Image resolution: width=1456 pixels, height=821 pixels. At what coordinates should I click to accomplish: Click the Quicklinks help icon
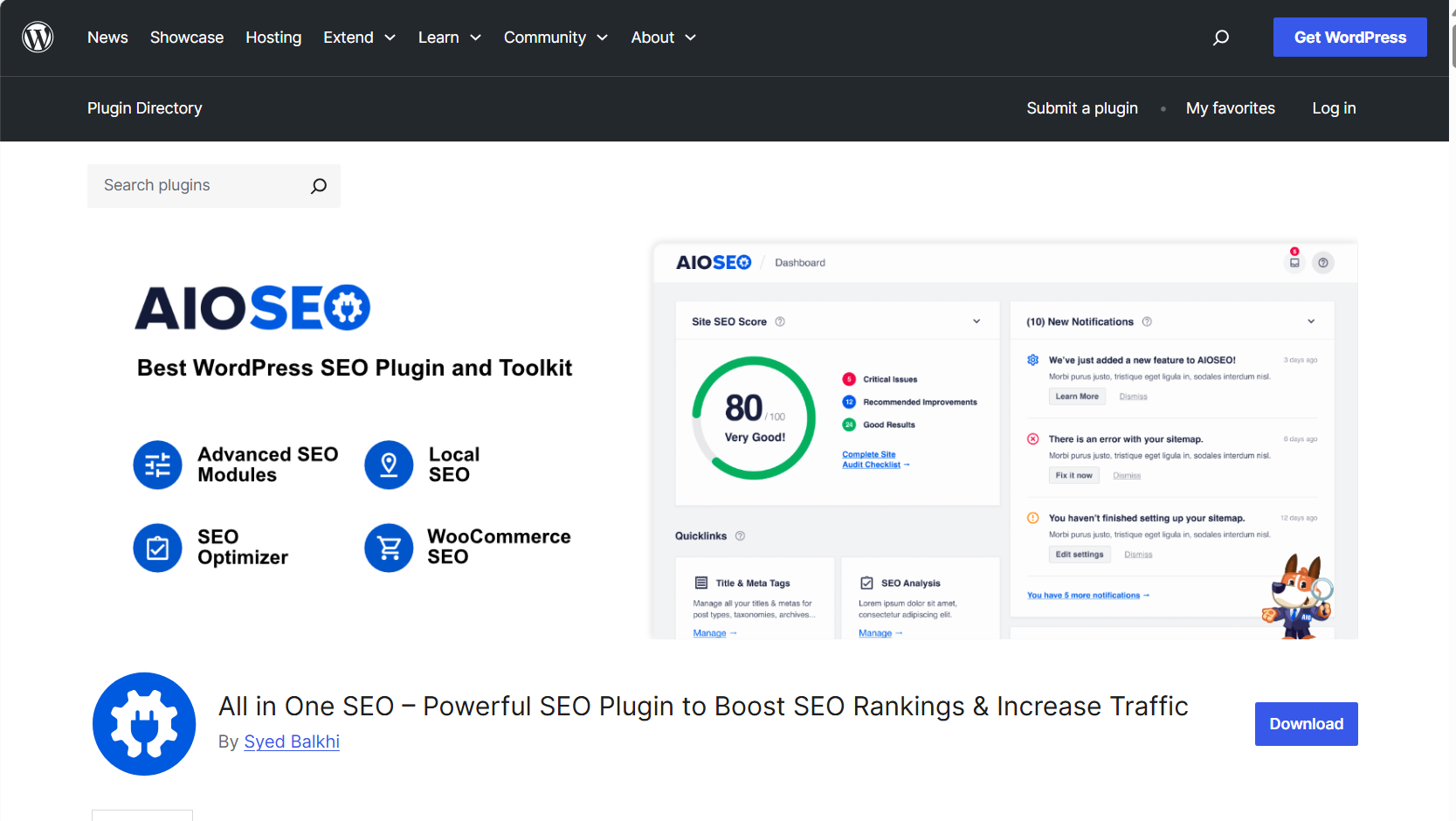tap(740, 536)
